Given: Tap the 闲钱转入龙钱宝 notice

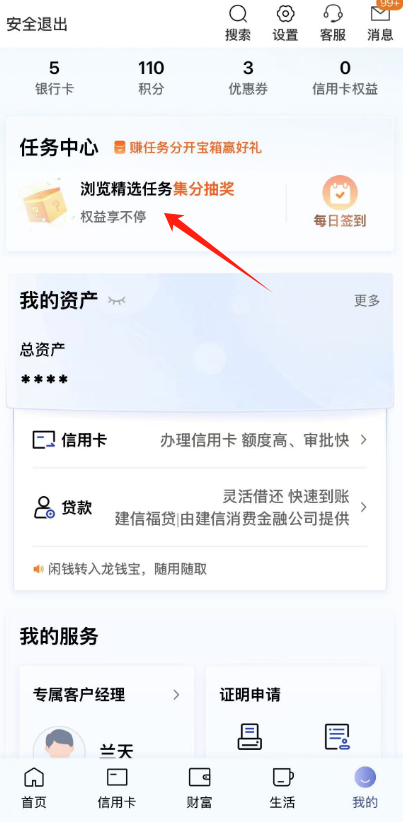Looking at the screenshot, I should pos(120,569).
